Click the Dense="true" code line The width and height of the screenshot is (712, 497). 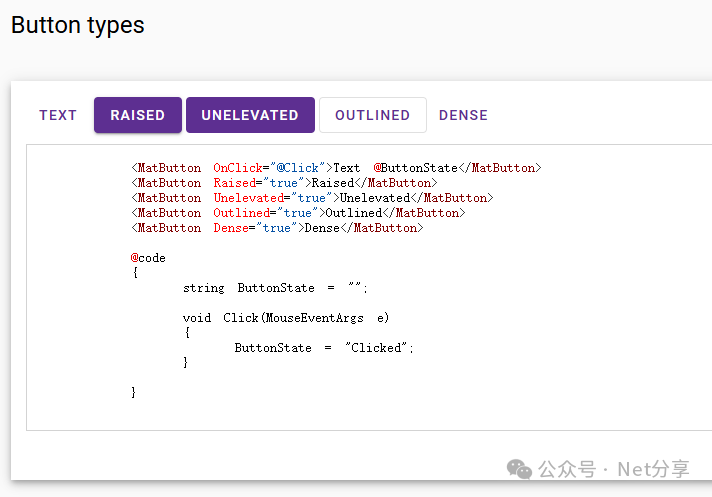(277, 228)
